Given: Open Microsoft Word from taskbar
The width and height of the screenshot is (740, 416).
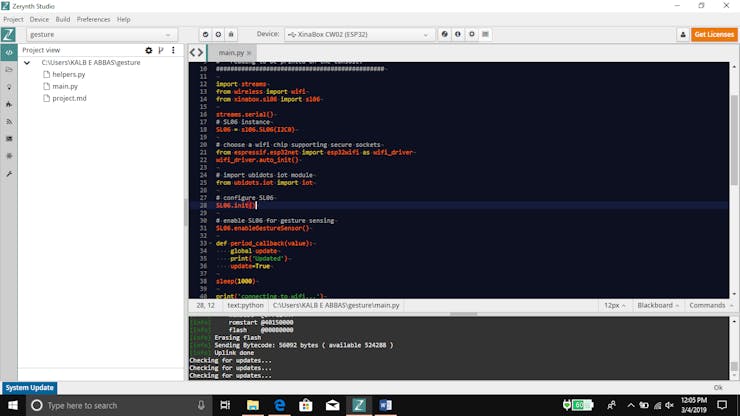Looking at the screenshot, I should (386, 405).
